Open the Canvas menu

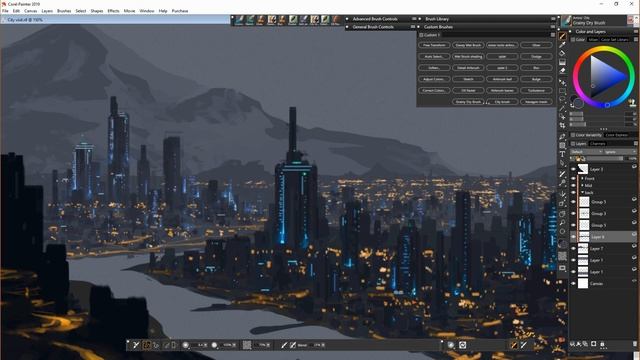click(31, 11)
